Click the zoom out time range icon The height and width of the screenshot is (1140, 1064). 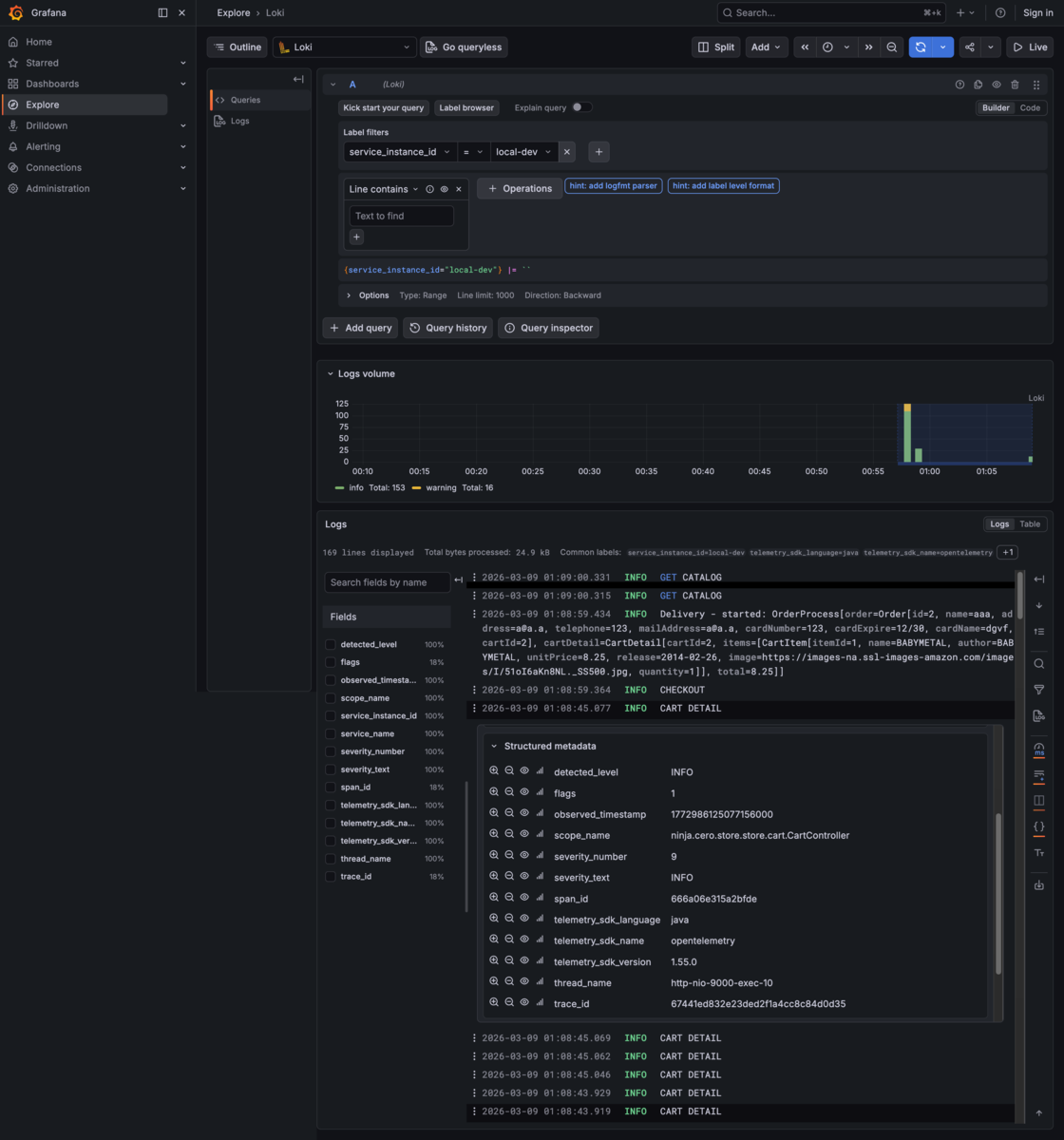[x=892, y=47]
